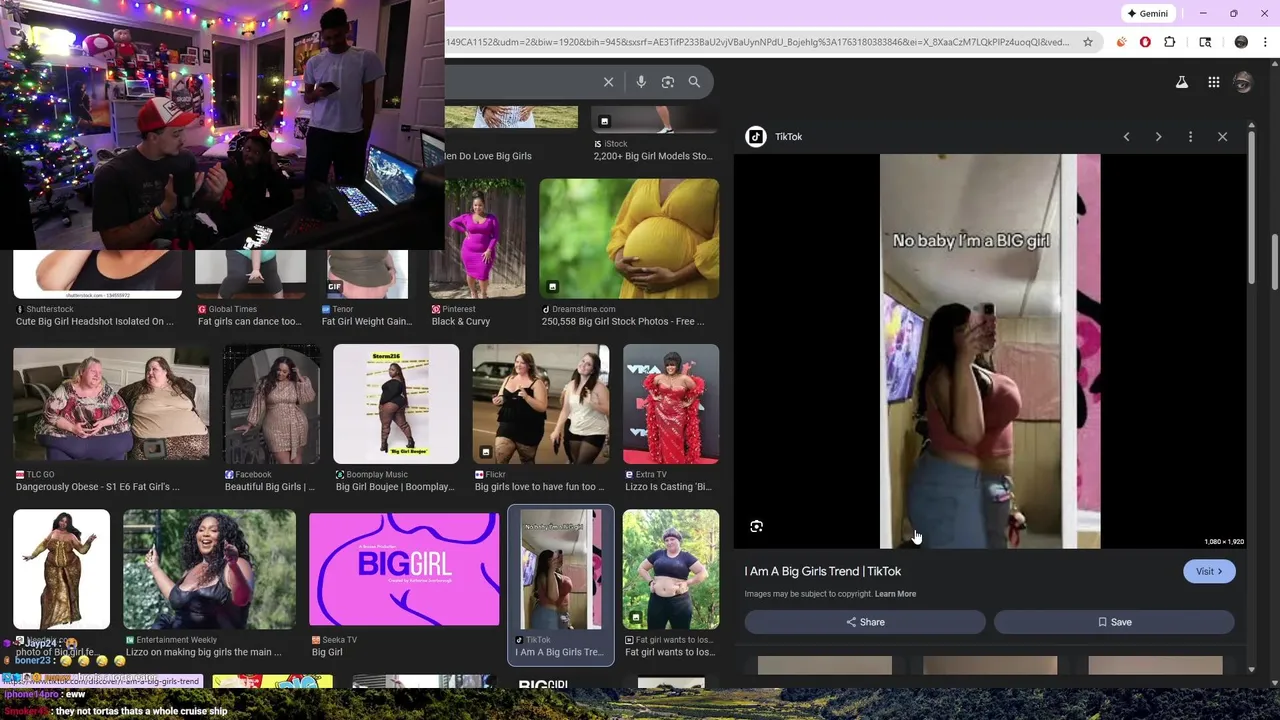The height and width of the screenshot is (720, 1280).
Task: Start voice search with the microphone icon
Action: click(x=641, y=82)
